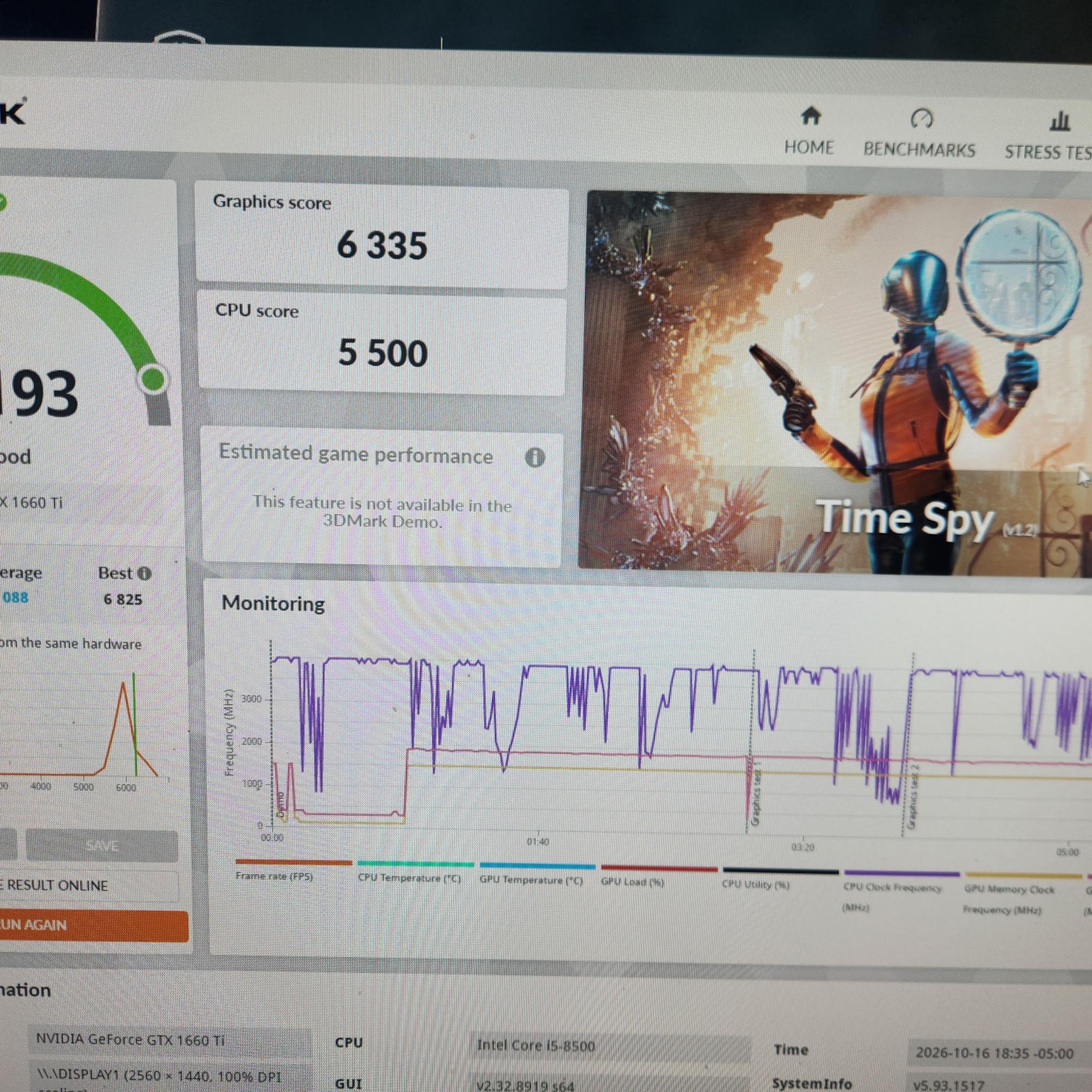Click the RESULT ONLINE button
The width and height of the screenshot is (1092, 1092).
(x=89, y=886)
